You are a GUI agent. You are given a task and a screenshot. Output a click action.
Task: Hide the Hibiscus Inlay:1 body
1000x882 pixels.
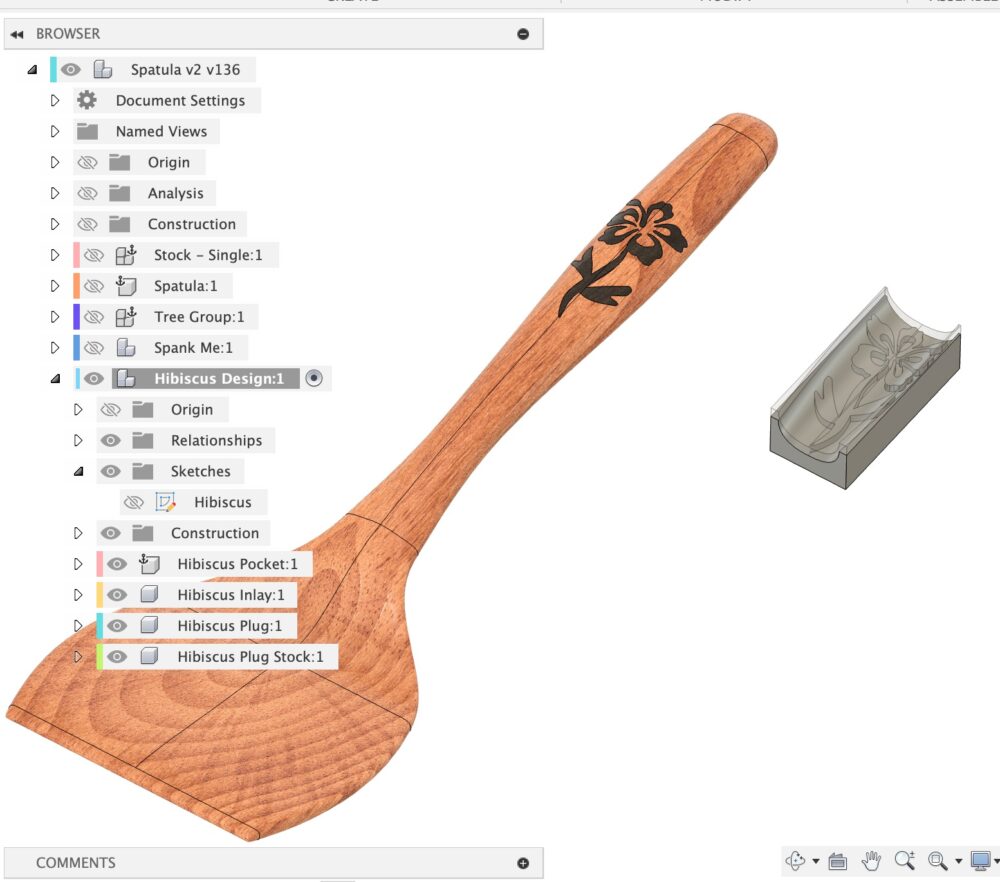point(117,595)
